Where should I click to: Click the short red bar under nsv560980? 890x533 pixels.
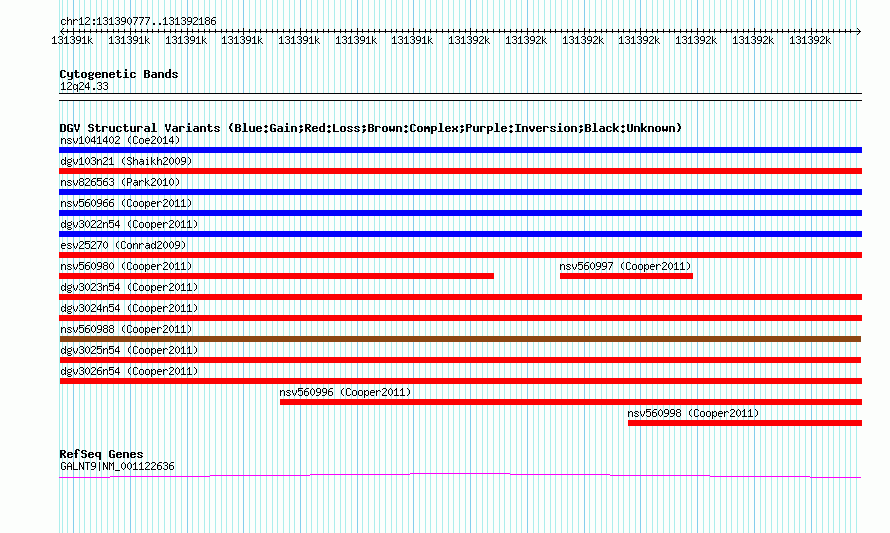click(x=276, y=276)
